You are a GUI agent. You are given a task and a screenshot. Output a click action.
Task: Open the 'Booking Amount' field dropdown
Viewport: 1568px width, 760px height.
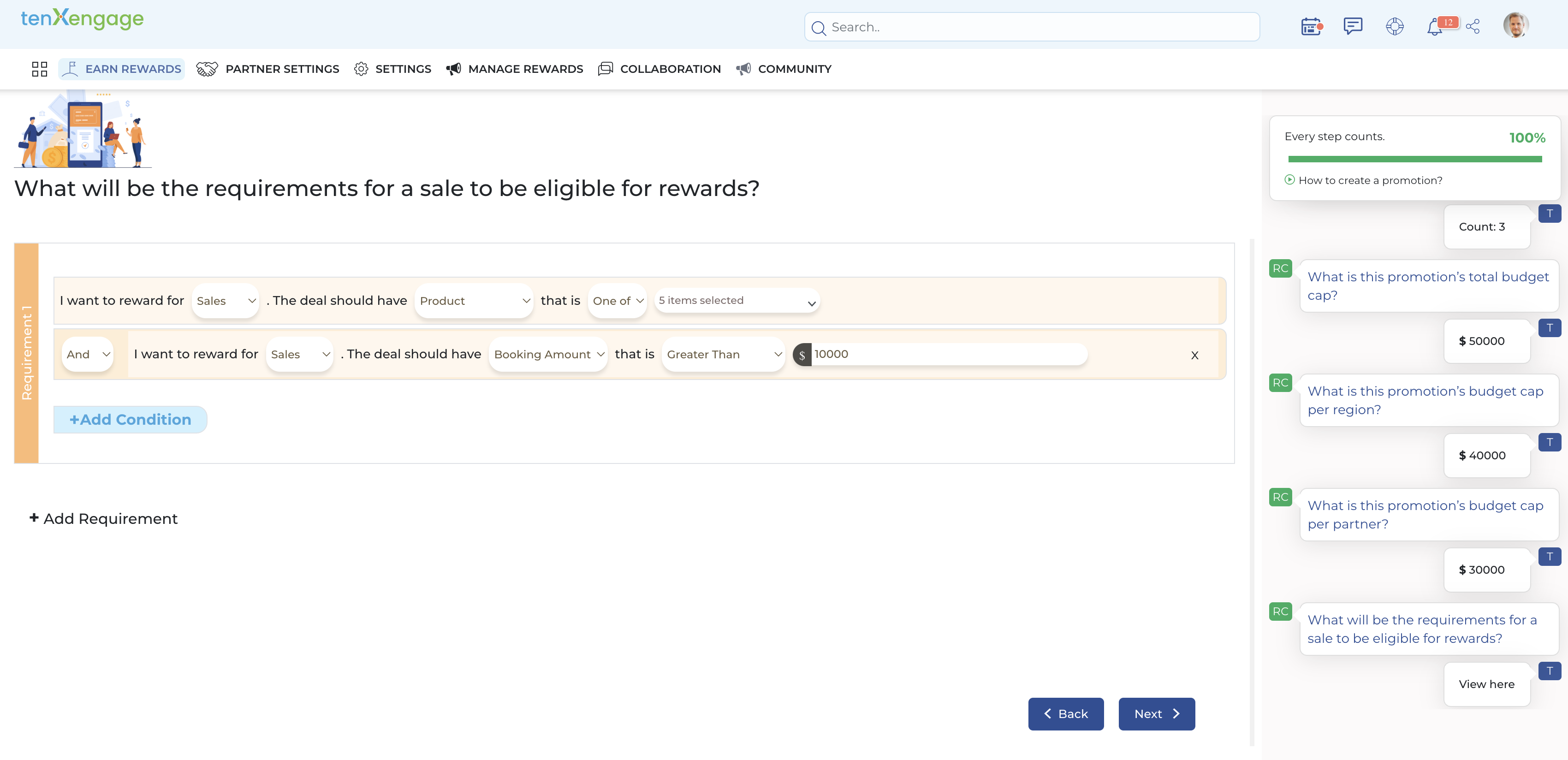point(548,354)
